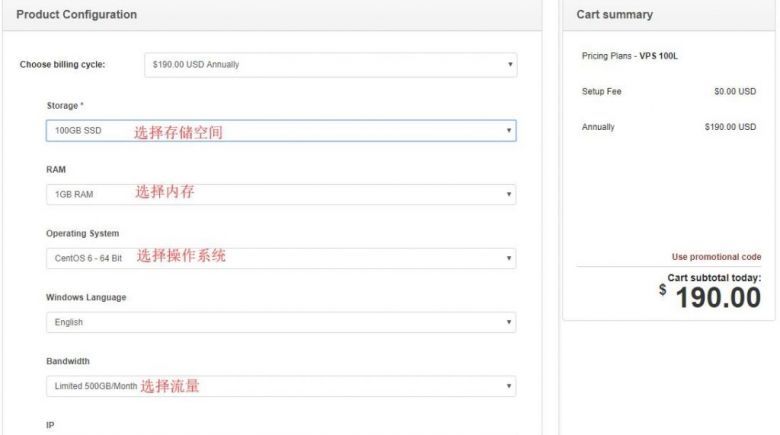Open the RAM 1GB RAM dropdown
Image resolution: width=780 pixels, height=435 pixels.
[x=281, y=194]
